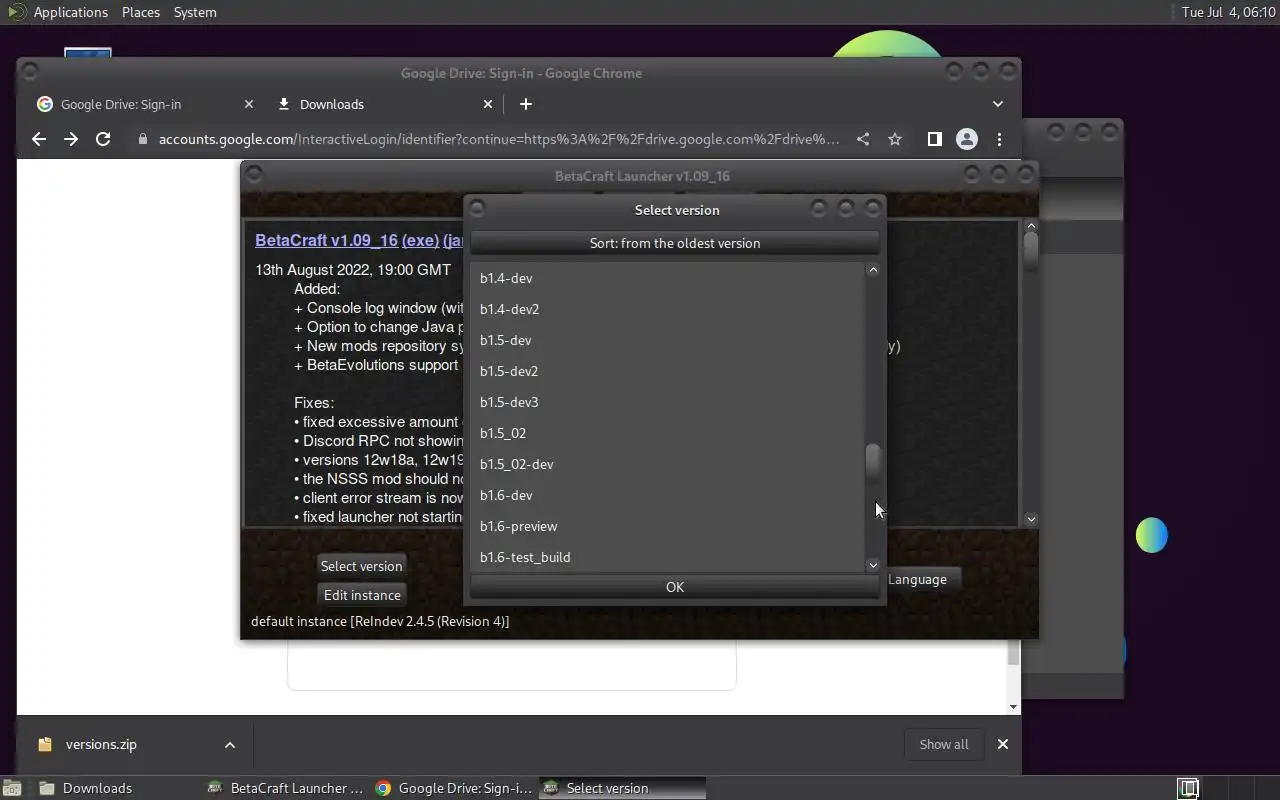Select version b1.6-dev in list

pos(667,495)
